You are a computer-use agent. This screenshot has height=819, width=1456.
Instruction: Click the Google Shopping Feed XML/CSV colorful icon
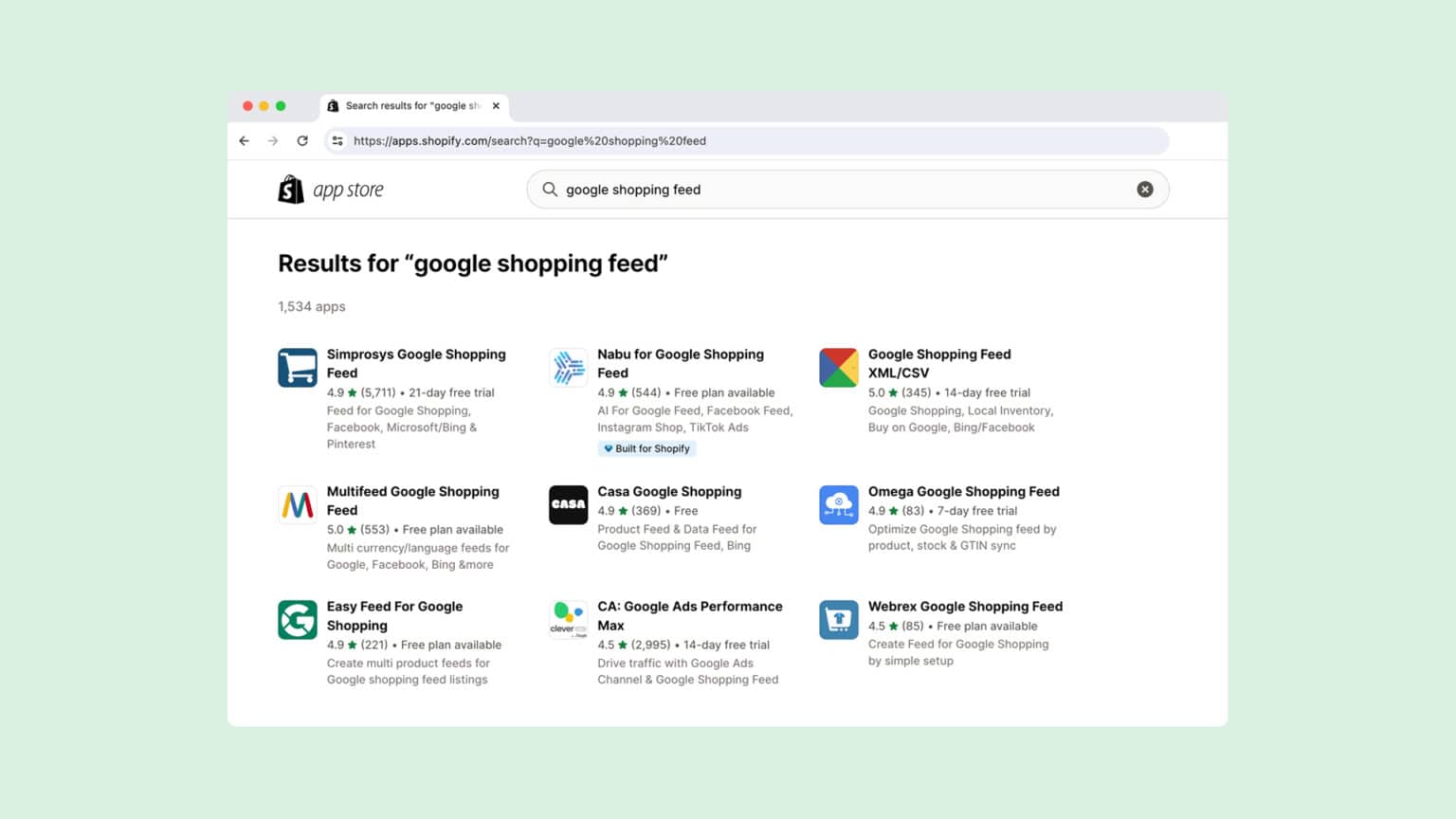coord(838,367)
